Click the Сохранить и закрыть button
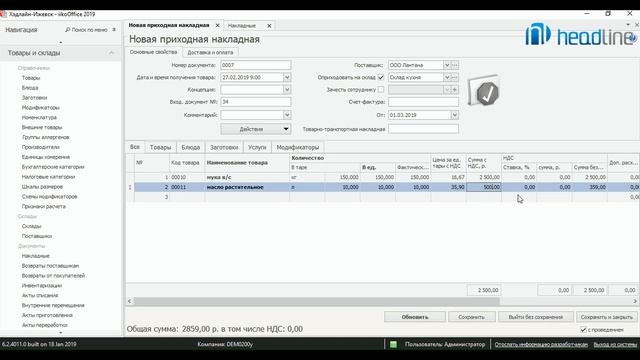The width and height of the screenshot is (640, 360). [x=607, y=317]
